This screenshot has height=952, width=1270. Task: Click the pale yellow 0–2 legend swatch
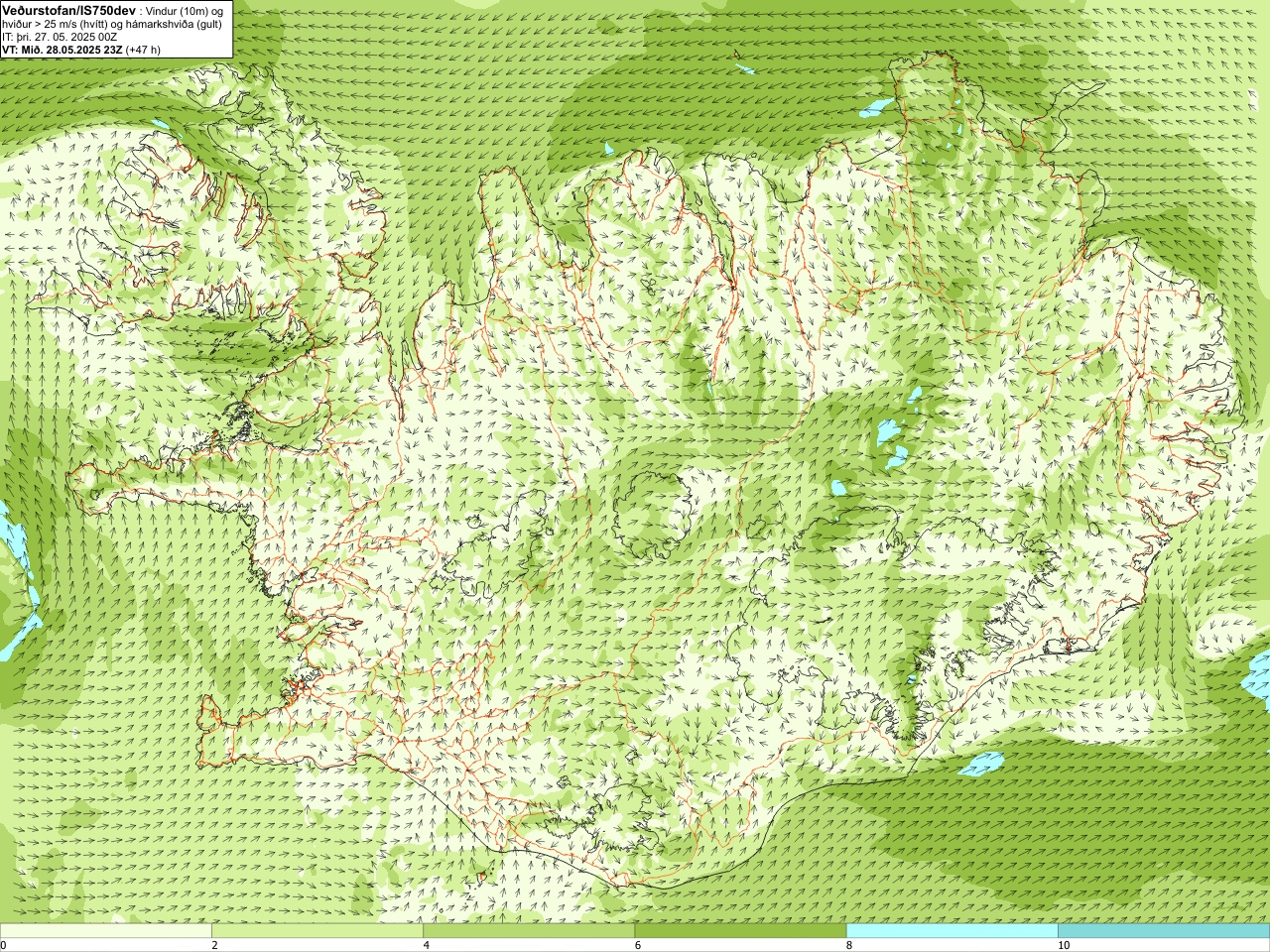[x=105, y=931]
